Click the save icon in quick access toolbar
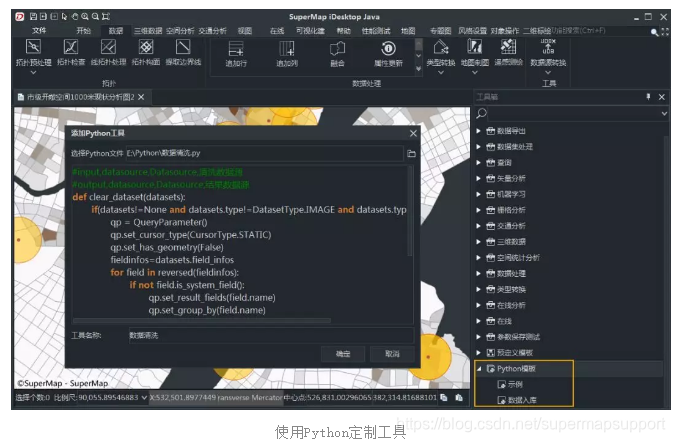 tap(33, 16)
